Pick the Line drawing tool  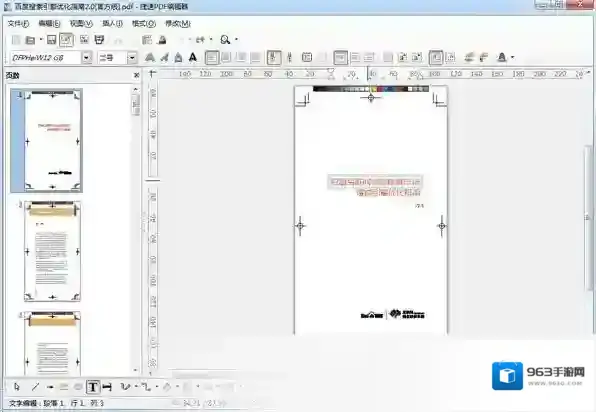point(35,387)
